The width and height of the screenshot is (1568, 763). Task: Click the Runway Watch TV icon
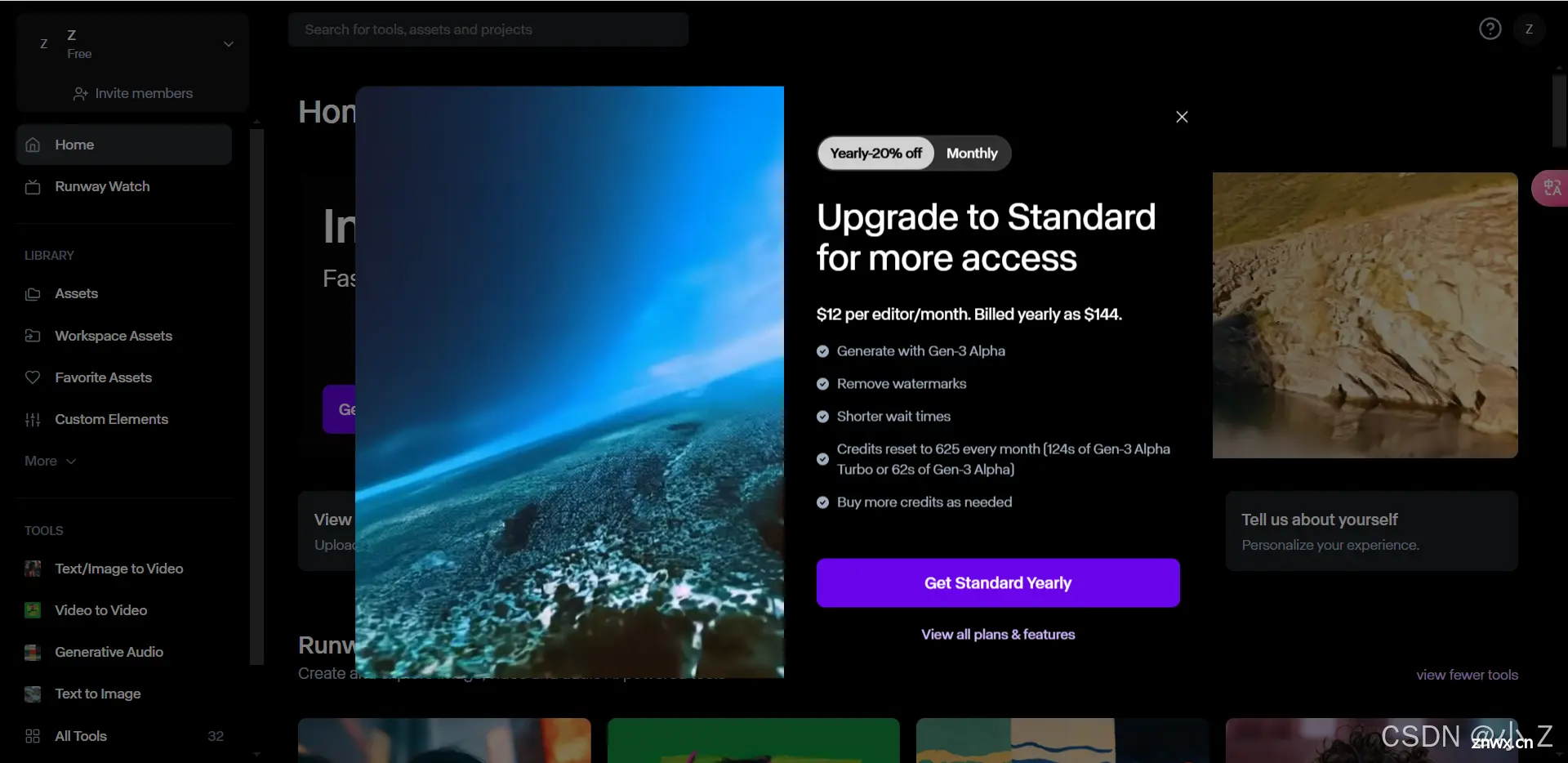pos(33,187)
